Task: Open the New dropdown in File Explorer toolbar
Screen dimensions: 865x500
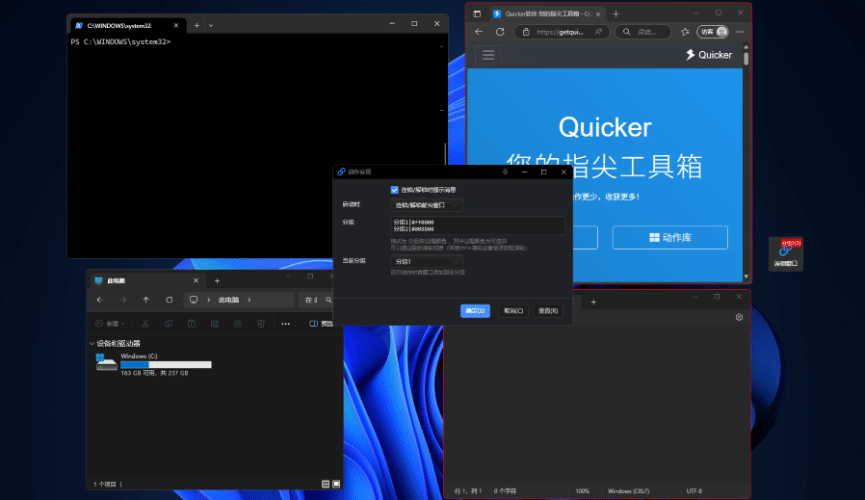Action: [x=110, y=323]
